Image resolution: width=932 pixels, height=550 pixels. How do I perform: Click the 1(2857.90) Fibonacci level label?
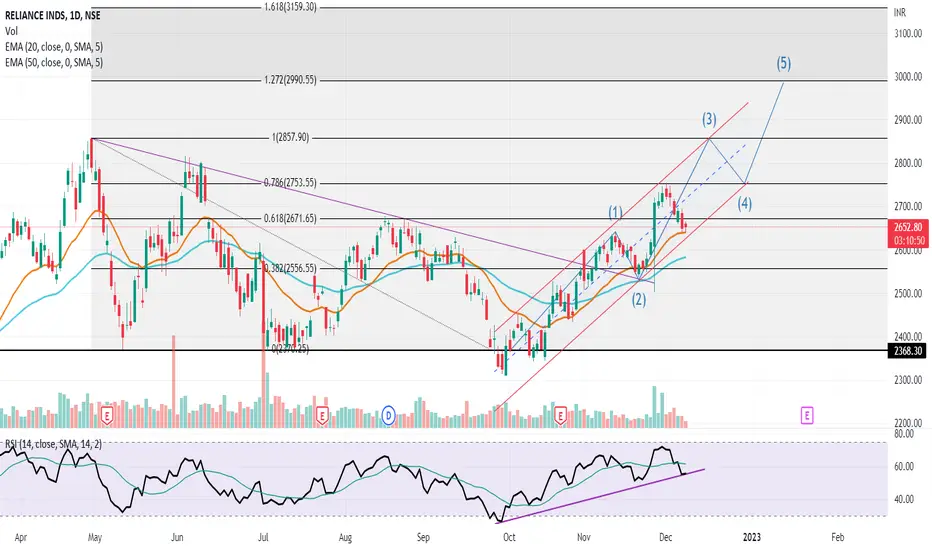click(290, 137)
